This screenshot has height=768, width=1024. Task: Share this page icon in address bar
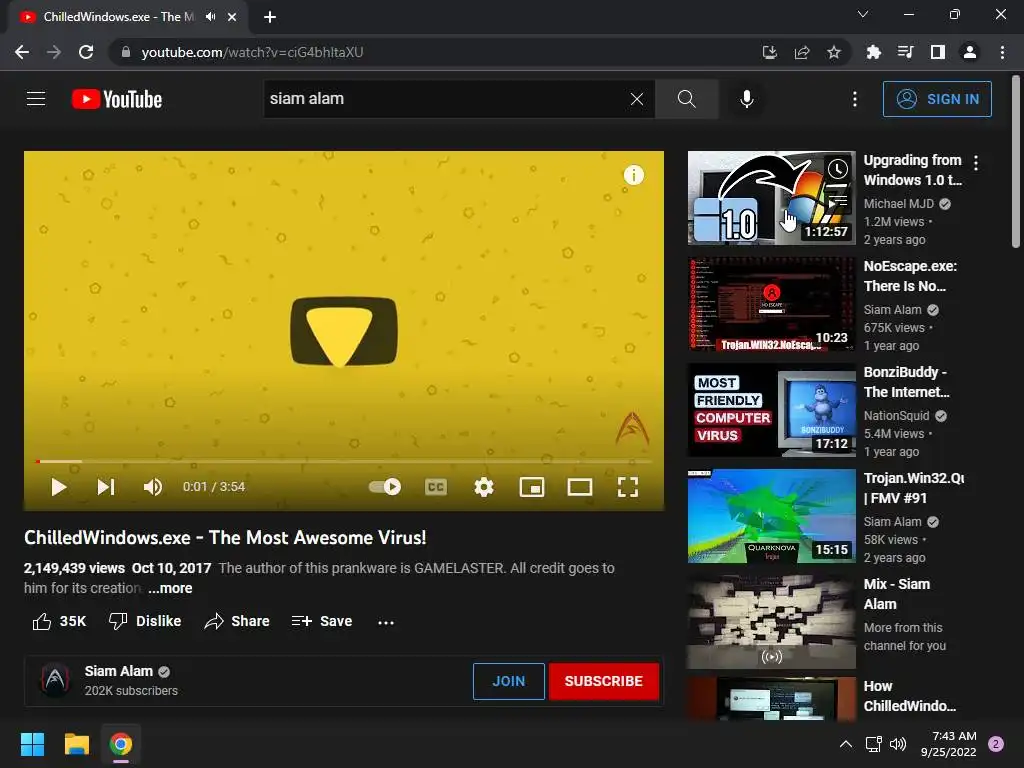[802, 52]
